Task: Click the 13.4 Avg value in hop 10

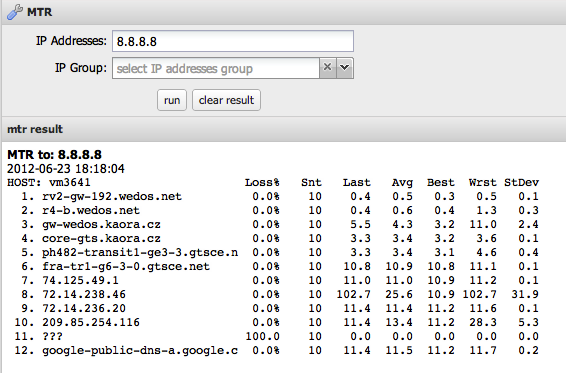Action: click(399, 322)
